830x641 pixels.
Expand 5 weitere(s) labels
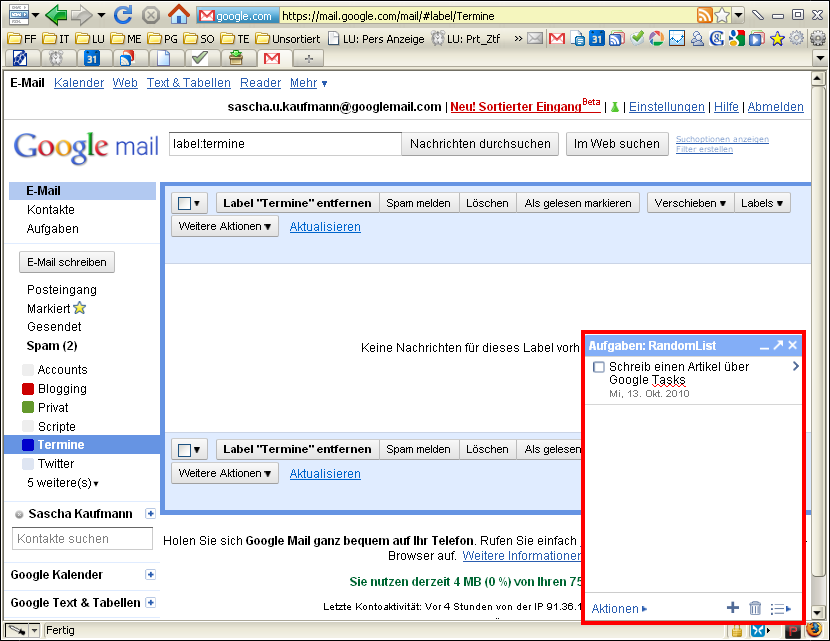(x=62, y=483)
